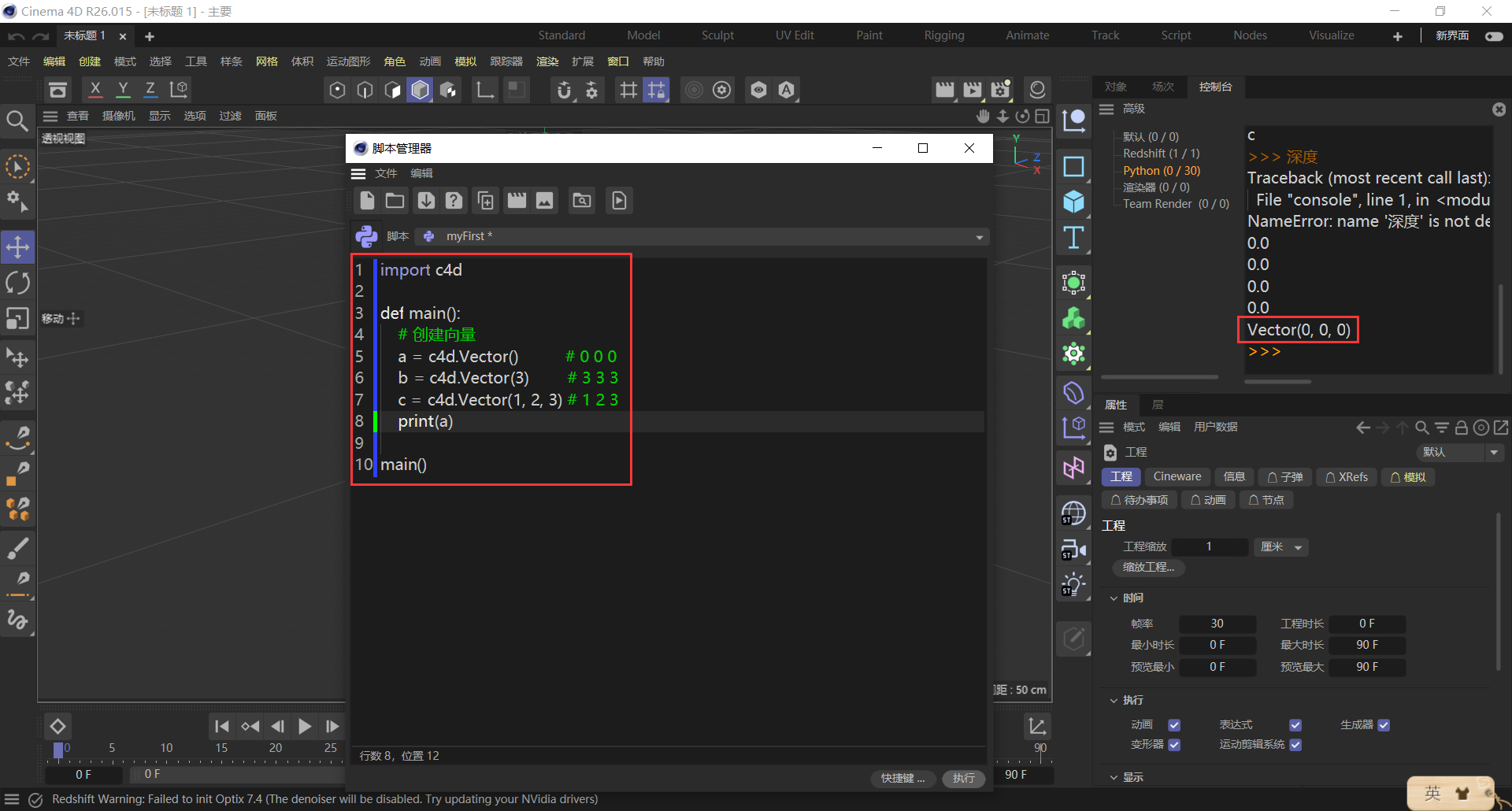Viewport: 1512px width, 811px height.
Task: Click the console horizontal scrollbar
Action: point(1277,382)
